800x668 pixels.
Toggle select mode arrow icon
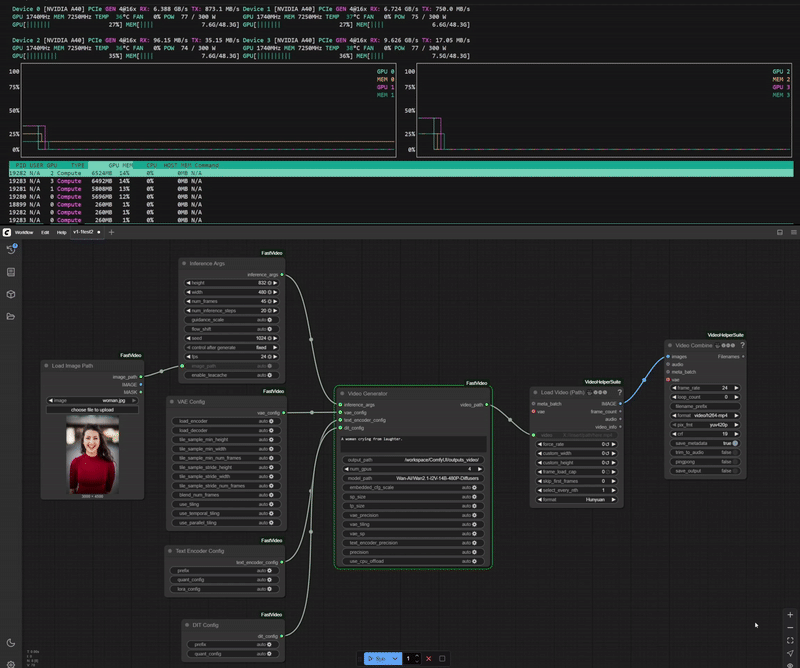790,653
